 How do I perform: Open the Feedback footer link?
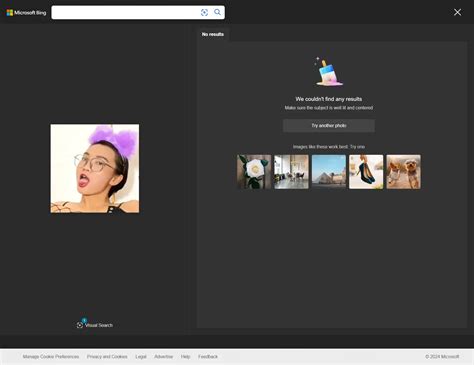(208, 357)
